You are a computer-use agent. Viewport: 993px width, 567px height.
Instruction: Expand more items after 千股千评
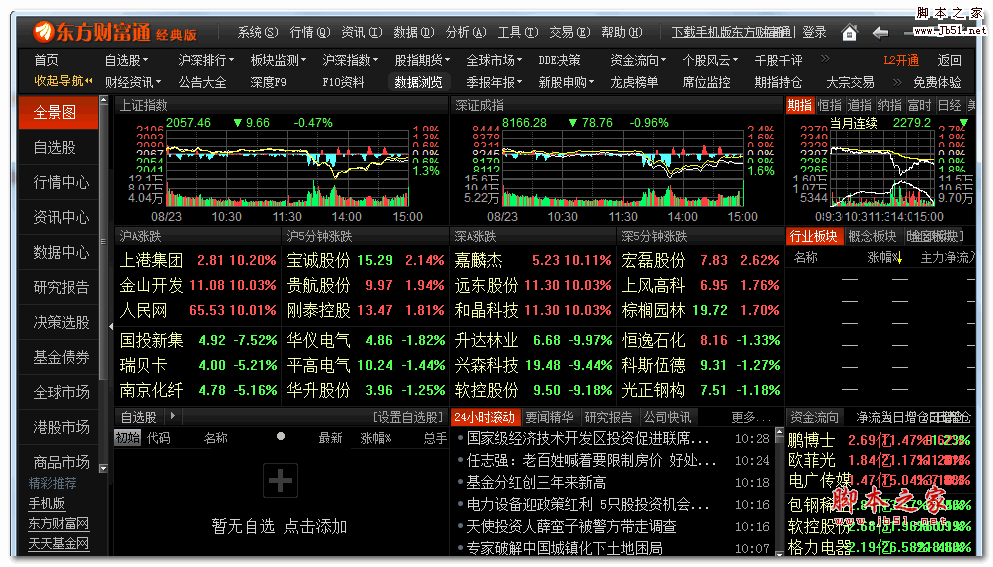click(x=825, y=60)
